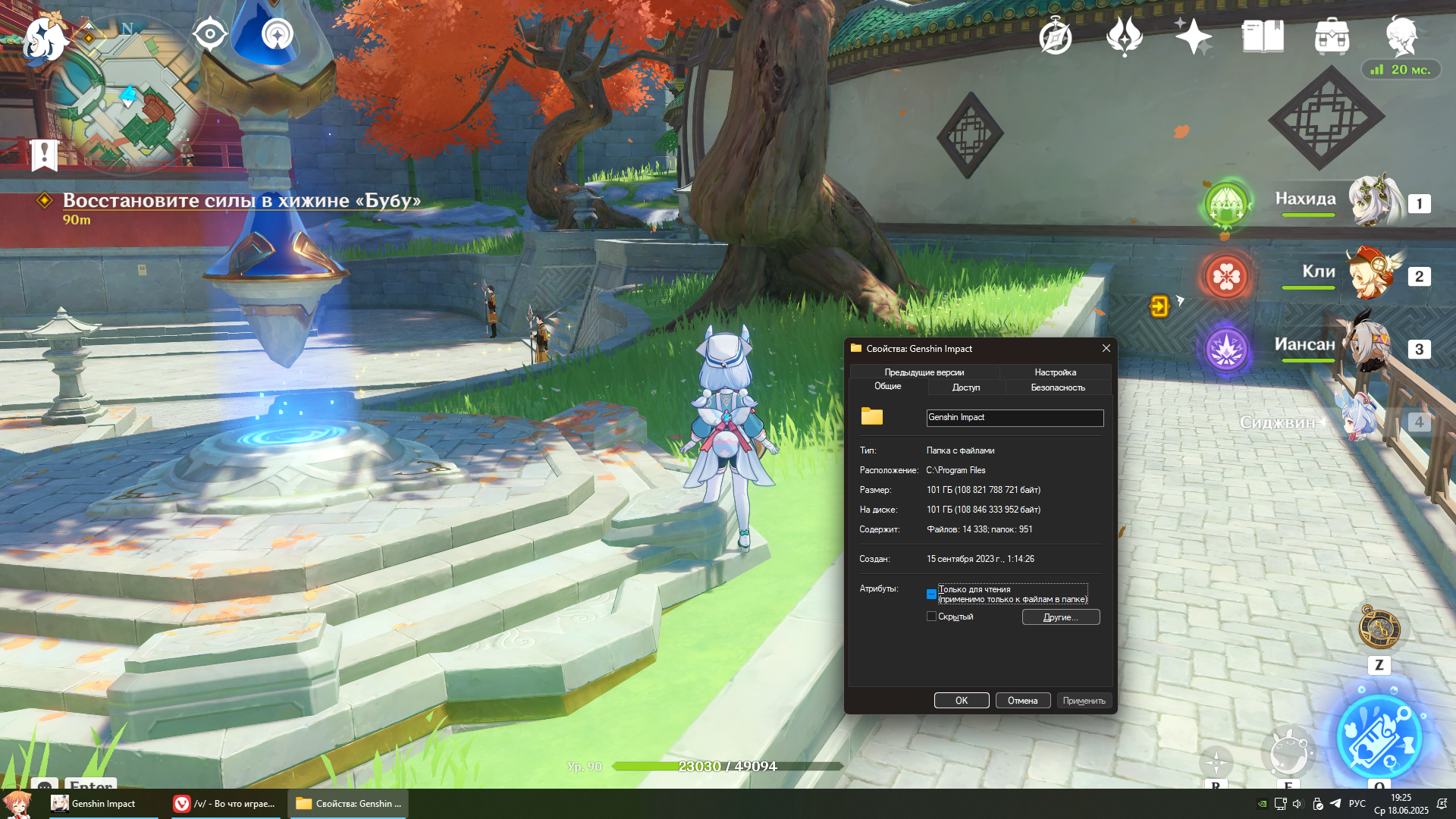Confirm properties with OK button

tap(961, 701)
